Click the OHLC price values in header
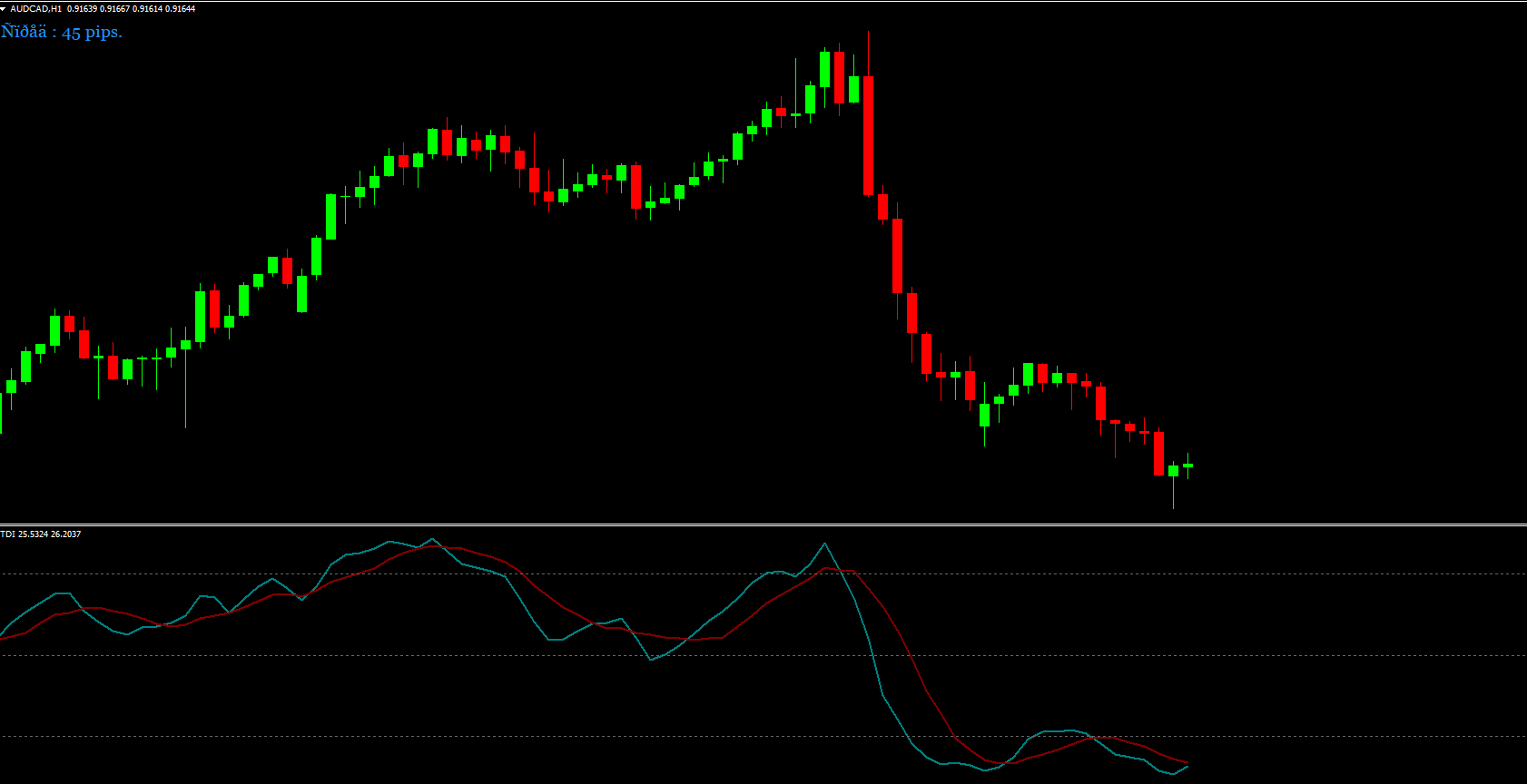Image resolution: width=1527 pixels, height=784 pixels. pos(131,8)
